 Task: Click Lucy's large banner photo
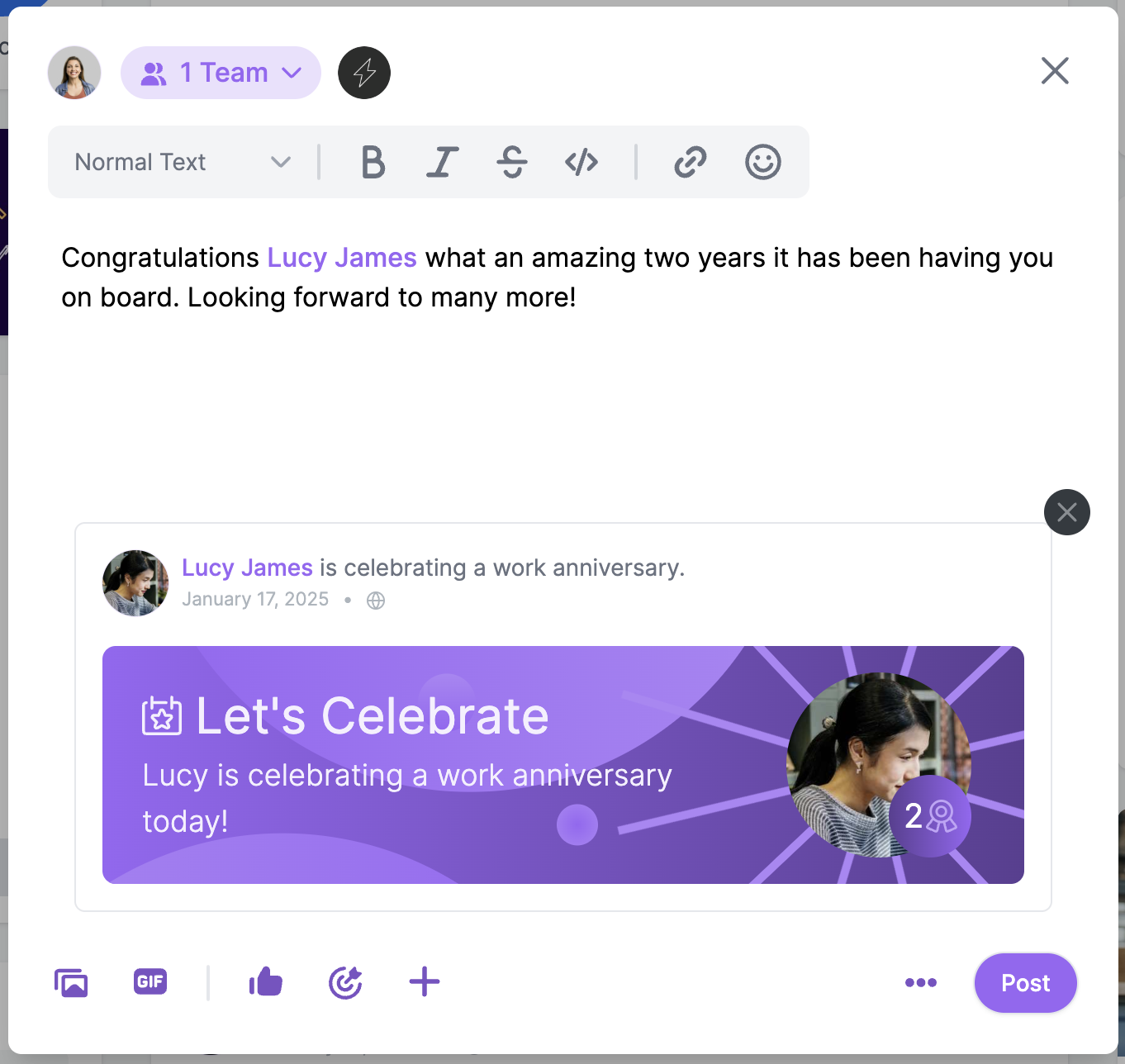click(878, 765)
